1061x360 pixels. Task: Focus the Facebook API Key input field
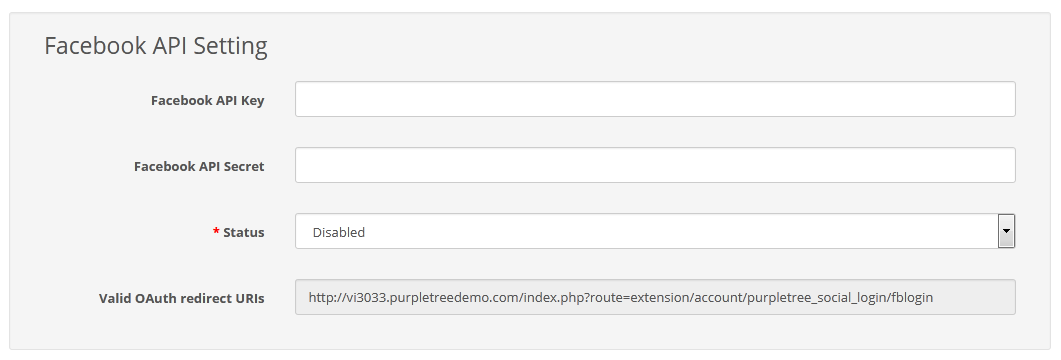(x=655, y=99)
